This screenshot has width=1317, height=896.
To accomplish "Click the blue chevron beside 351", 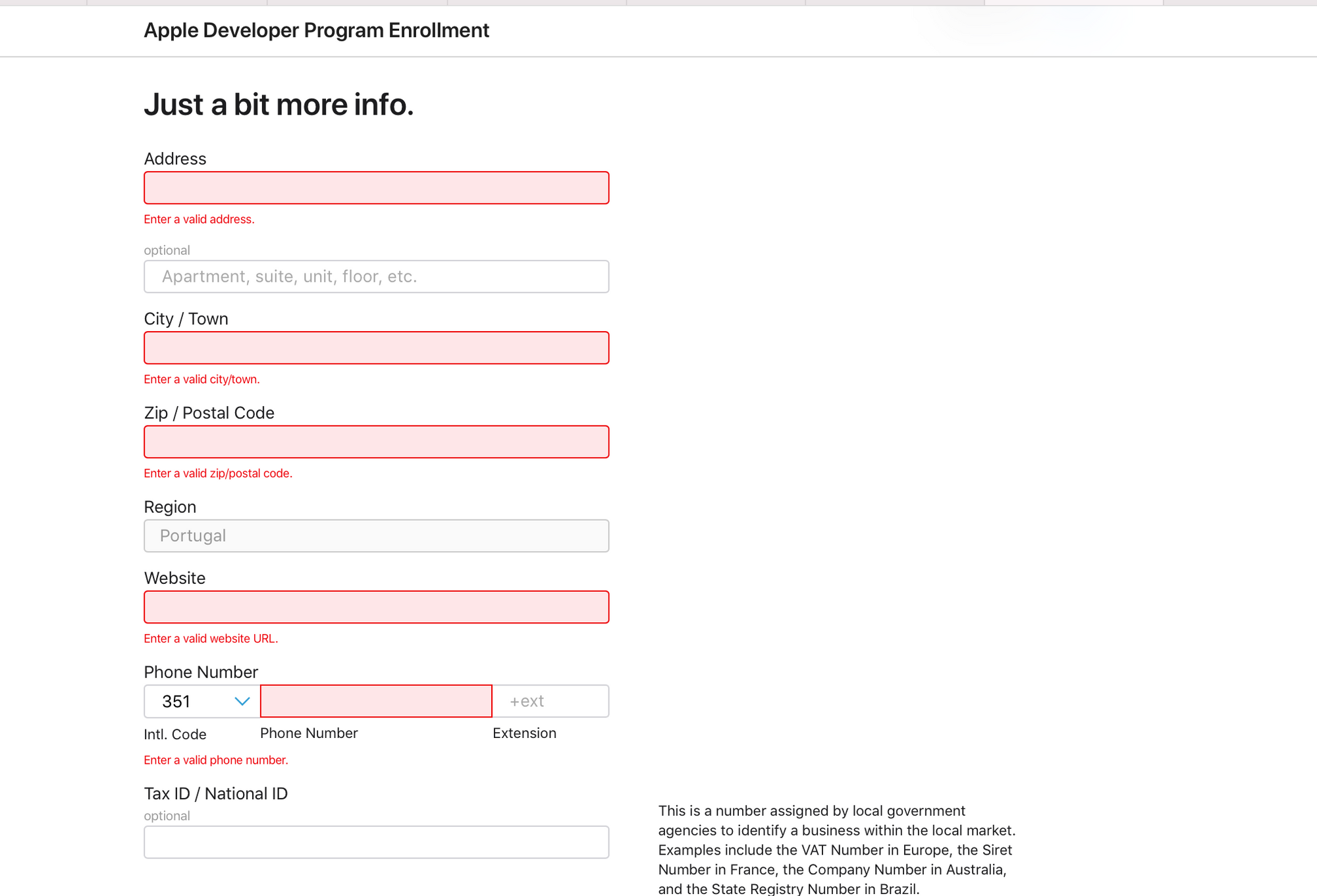I will click(242, 702).
